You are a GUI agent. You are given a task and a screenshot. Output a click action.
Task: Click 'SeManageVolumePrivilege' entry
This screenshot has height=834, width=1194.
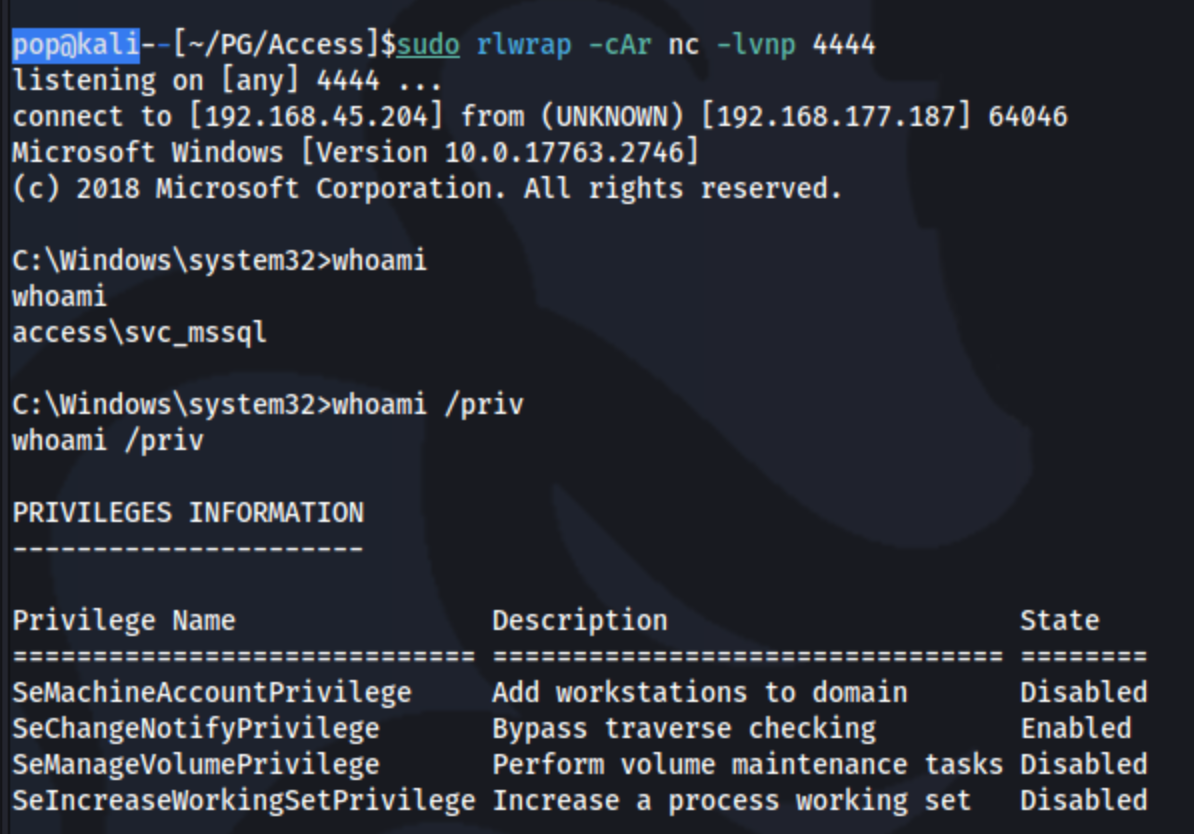(x=196, y=765)
